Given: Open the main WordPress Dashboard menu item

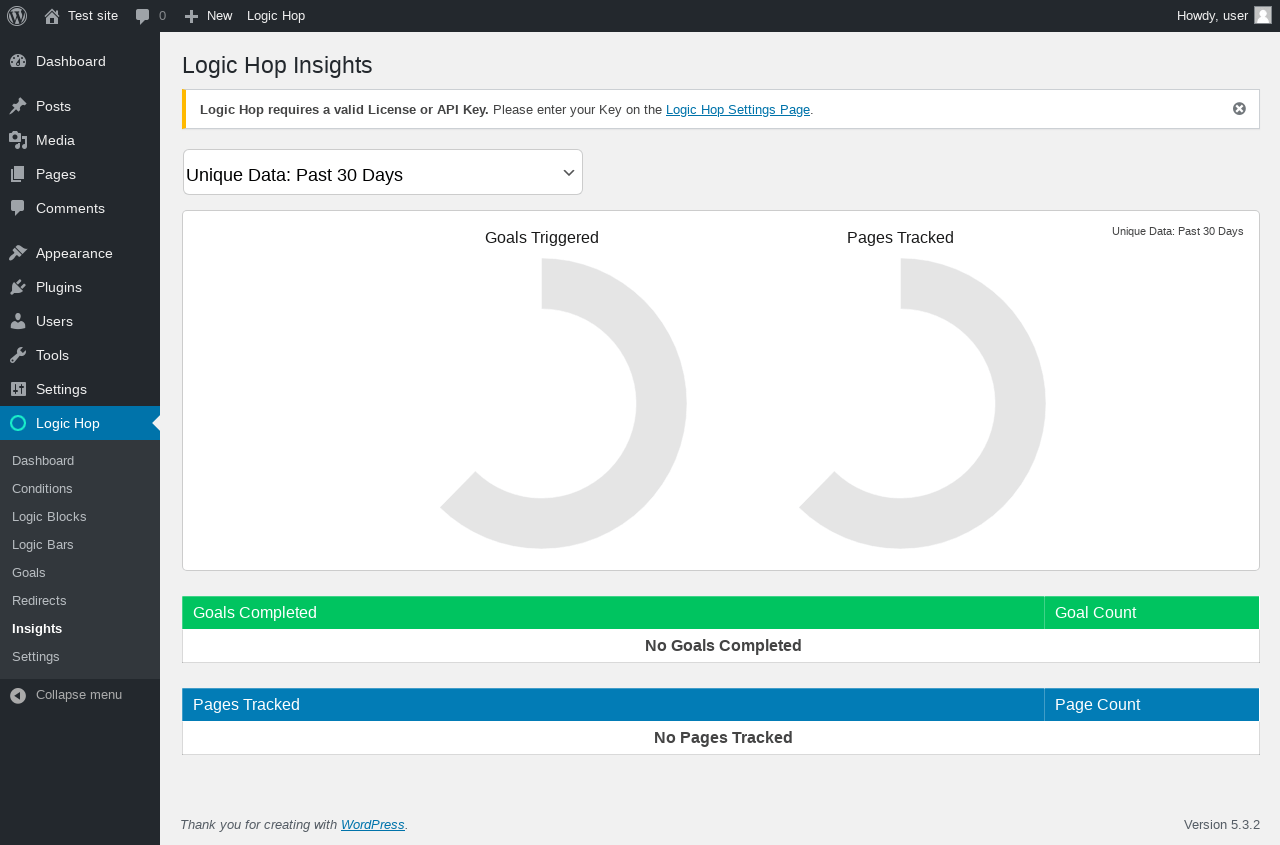Looking at the screenshot, I should [x=80, y=61].
